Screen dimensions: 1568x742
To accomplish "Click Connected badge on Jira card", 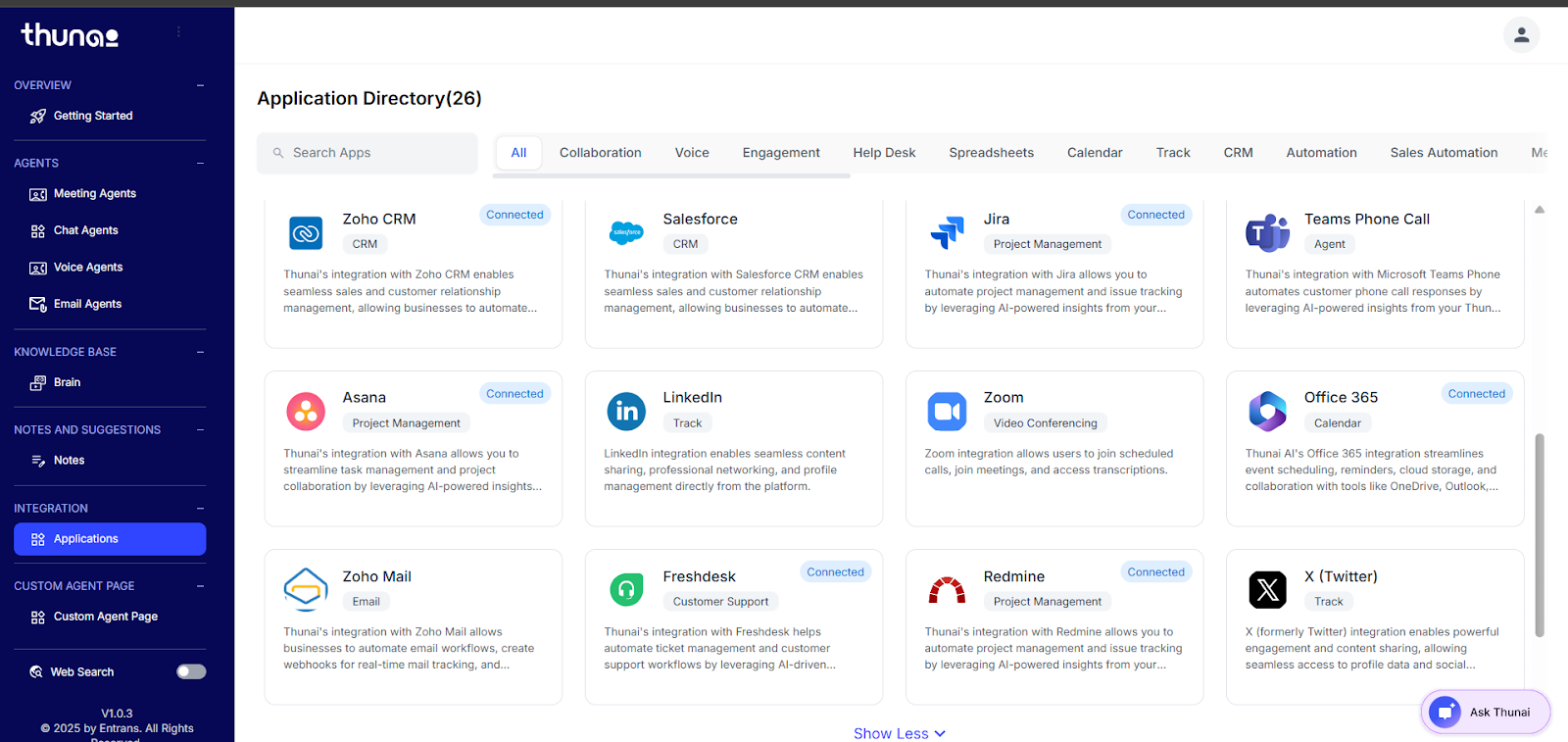I will (x=1155, y=215).
